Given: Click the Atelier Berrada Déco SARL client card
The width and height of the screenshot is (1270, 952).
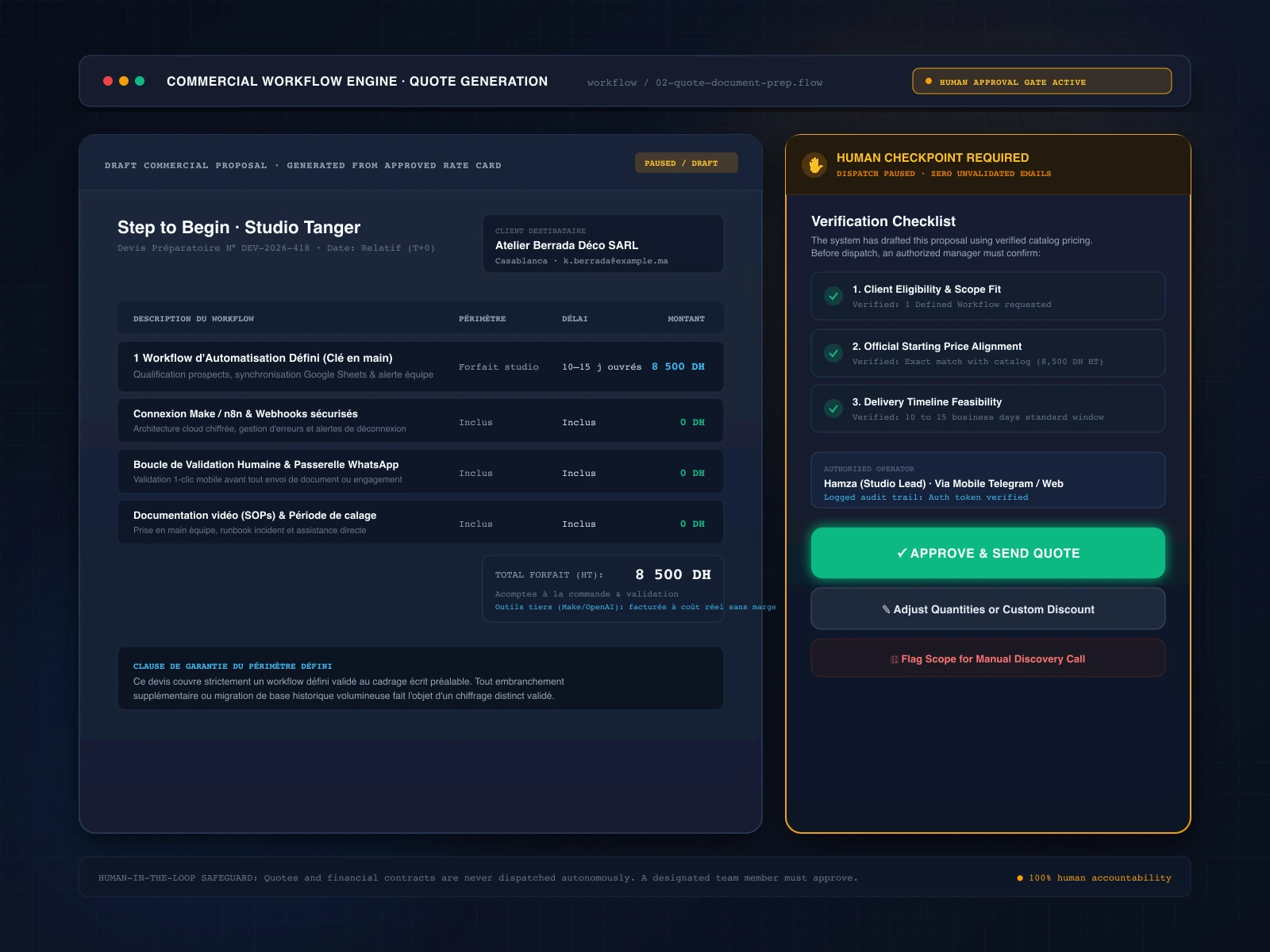Looking at the screenshot, I should [603, 244].
